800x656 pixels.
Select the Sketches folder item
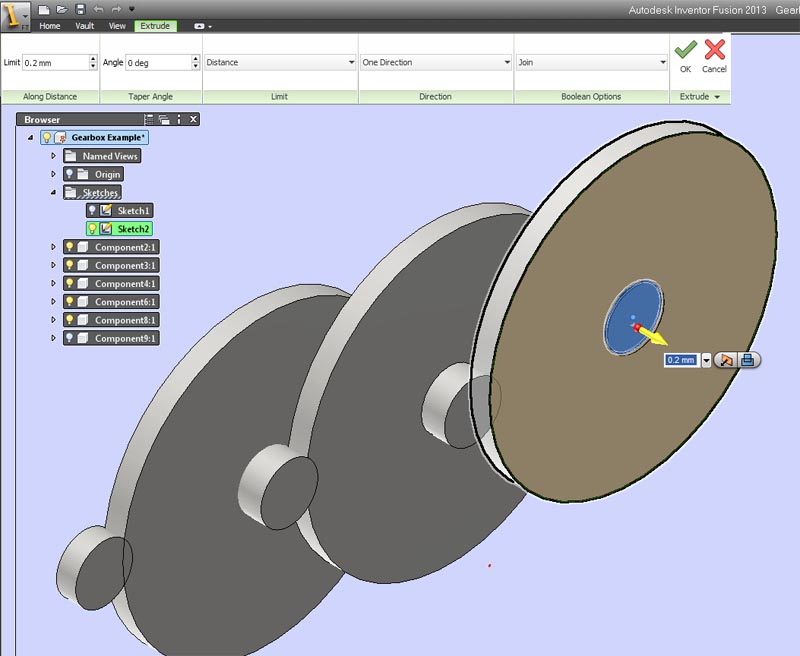pyautogui.click(x=92, y=193)
